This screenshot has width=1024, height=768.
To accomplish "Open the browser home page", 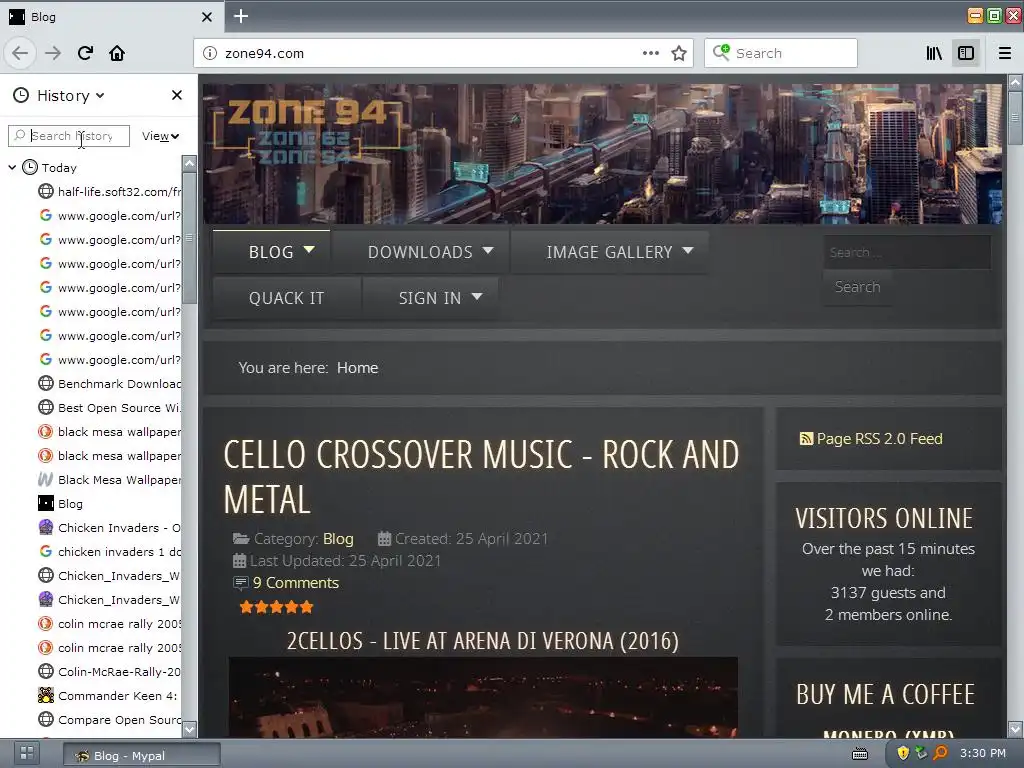I will [117, 53].
